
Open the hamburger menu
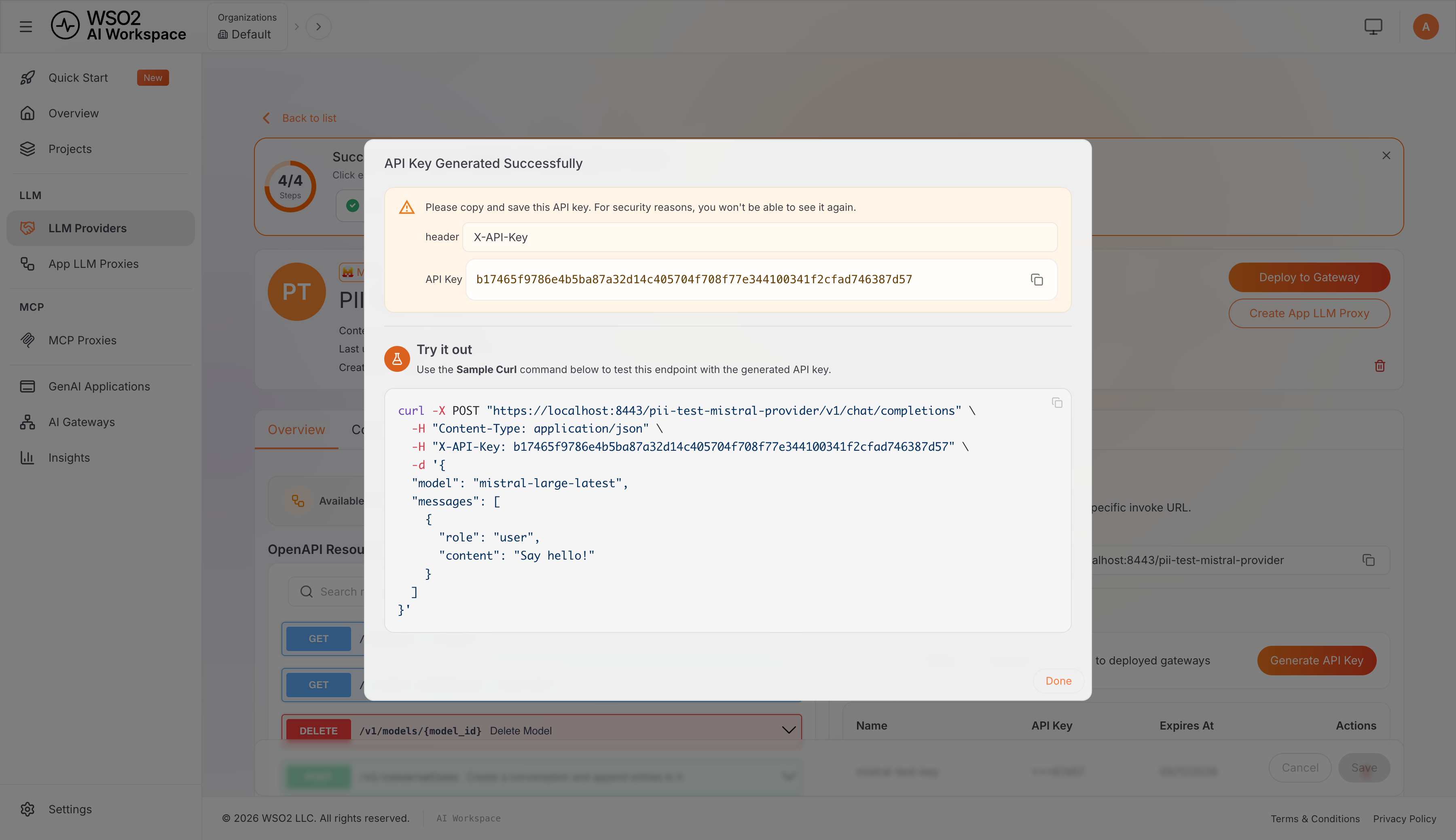pyautogui.click(x=26, y=27)
